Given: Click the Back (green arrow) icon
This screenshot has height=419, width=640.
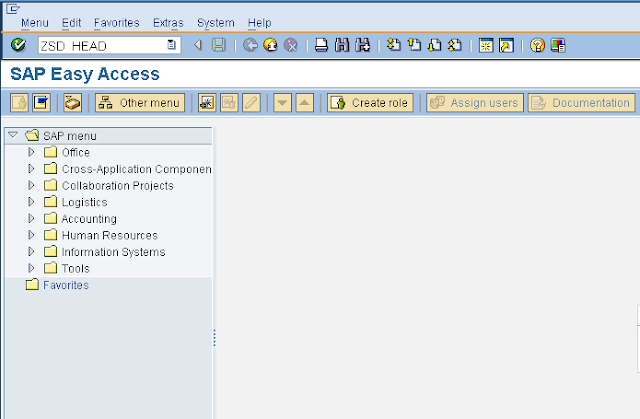Looking at the screenshot, I should pos(250,45).
